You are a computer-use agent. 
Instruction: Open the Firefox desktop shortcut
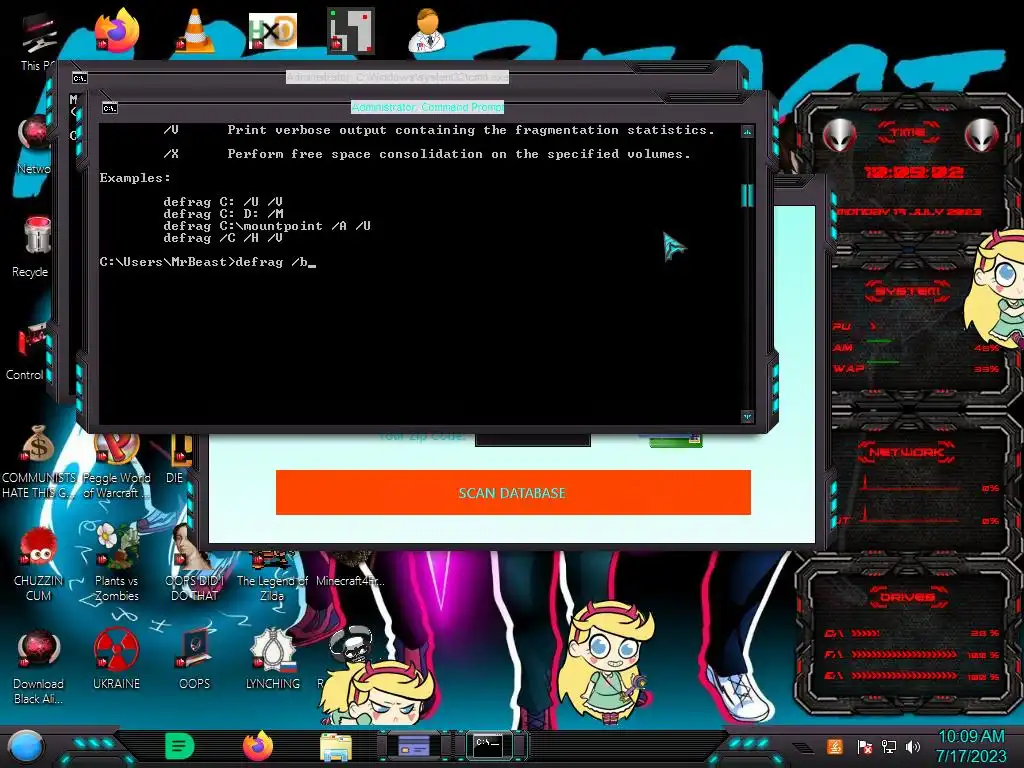(117, 30)
